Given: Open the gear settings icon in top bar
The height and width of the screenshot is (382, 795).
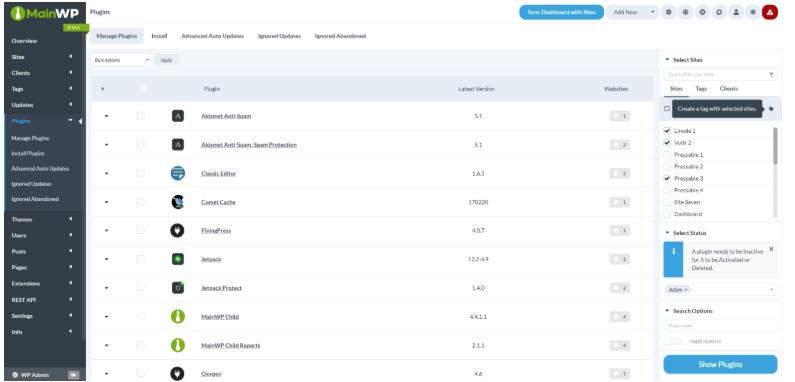Looking at the screenshot, I should click(669, 12).
